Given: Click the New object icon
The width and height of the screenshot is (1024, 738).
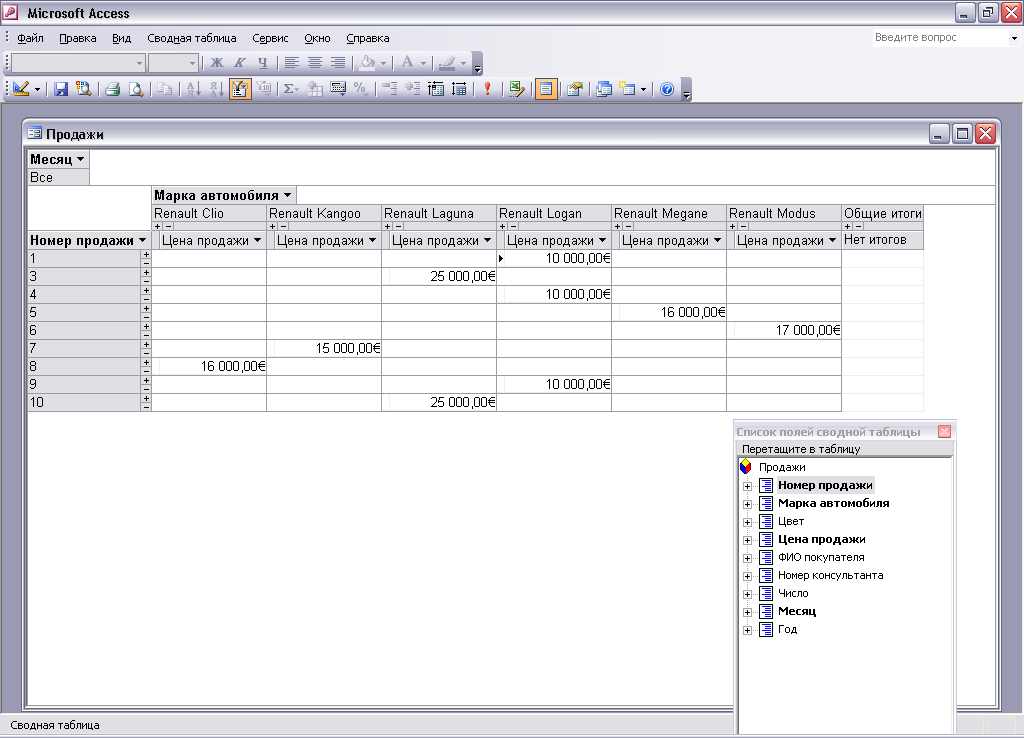Looking at the screenshot, I should (x=628, y=89).
